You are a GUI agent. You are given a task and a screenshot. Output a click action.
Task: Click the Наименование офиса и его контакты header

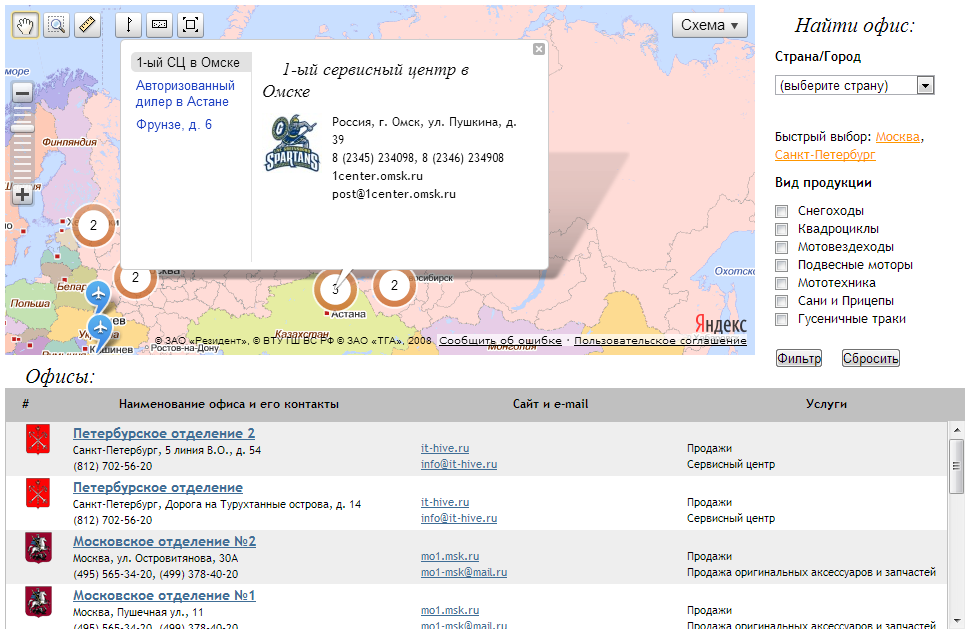coord(229,404)
